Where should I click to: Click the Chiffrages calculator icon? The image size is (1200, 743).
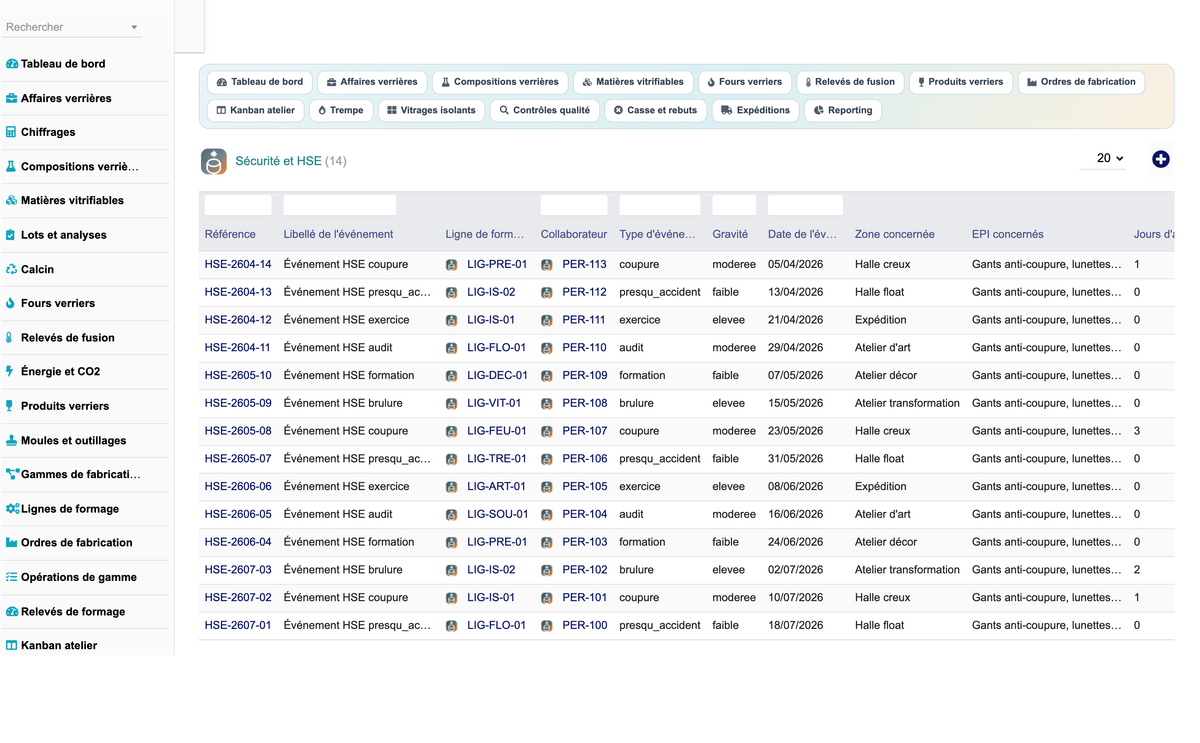click(x=11, y=132)
